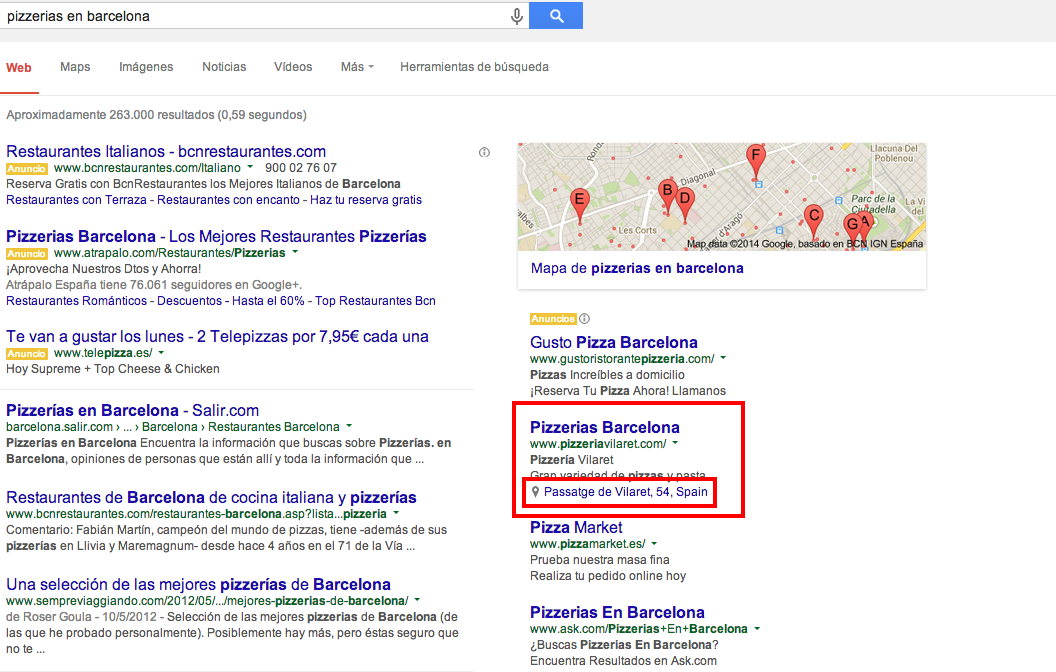
Task: Open Herramientas de búsqueda
Action: pos(474,67)
